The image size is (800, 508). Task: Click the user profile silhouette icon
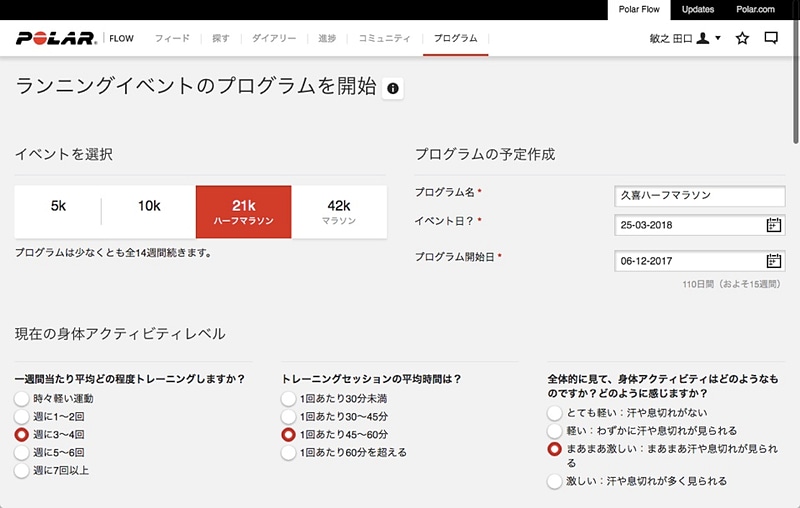click(703, 38)
